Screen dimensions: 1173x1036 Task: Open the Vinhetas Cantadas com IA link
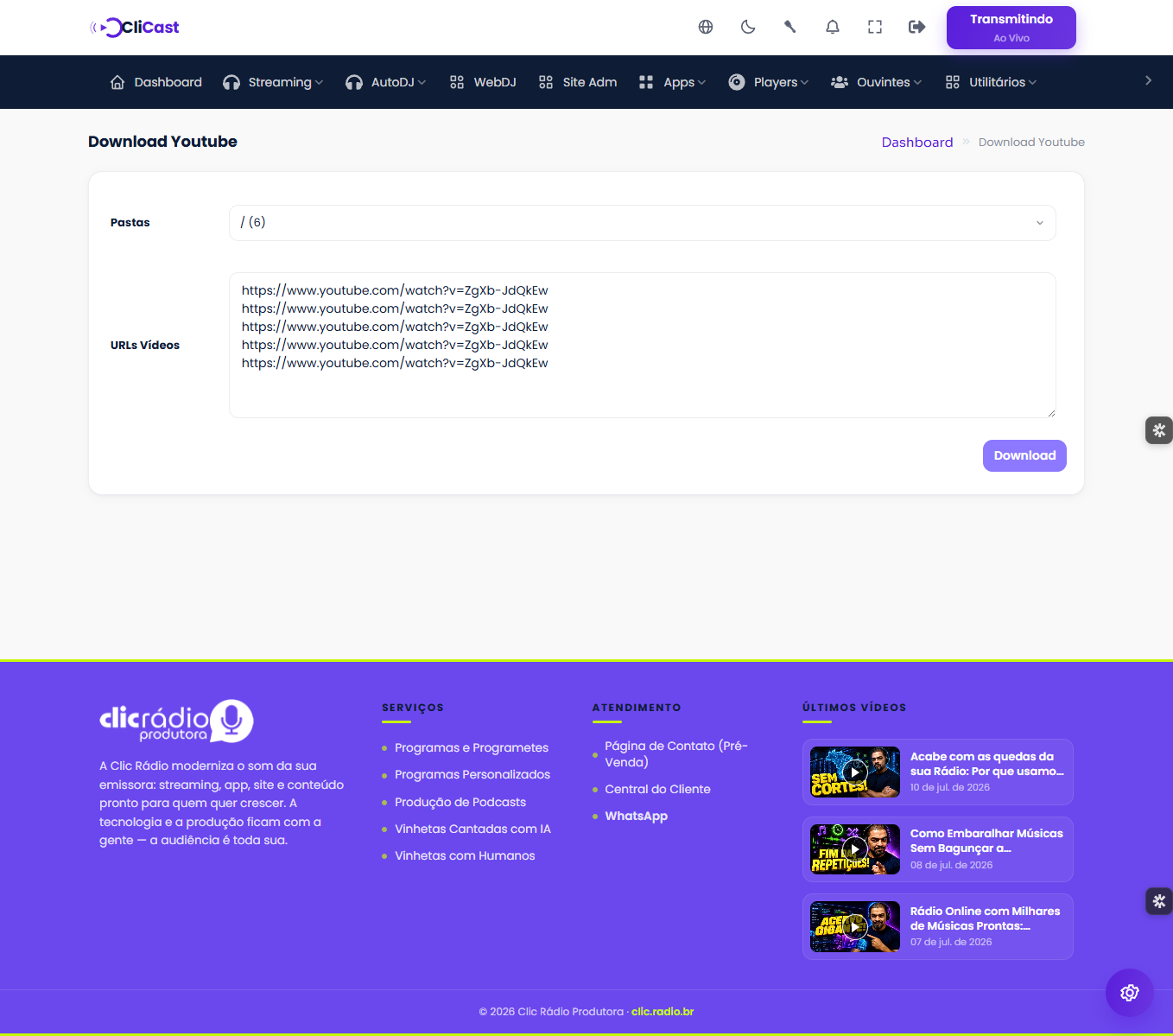472,829
